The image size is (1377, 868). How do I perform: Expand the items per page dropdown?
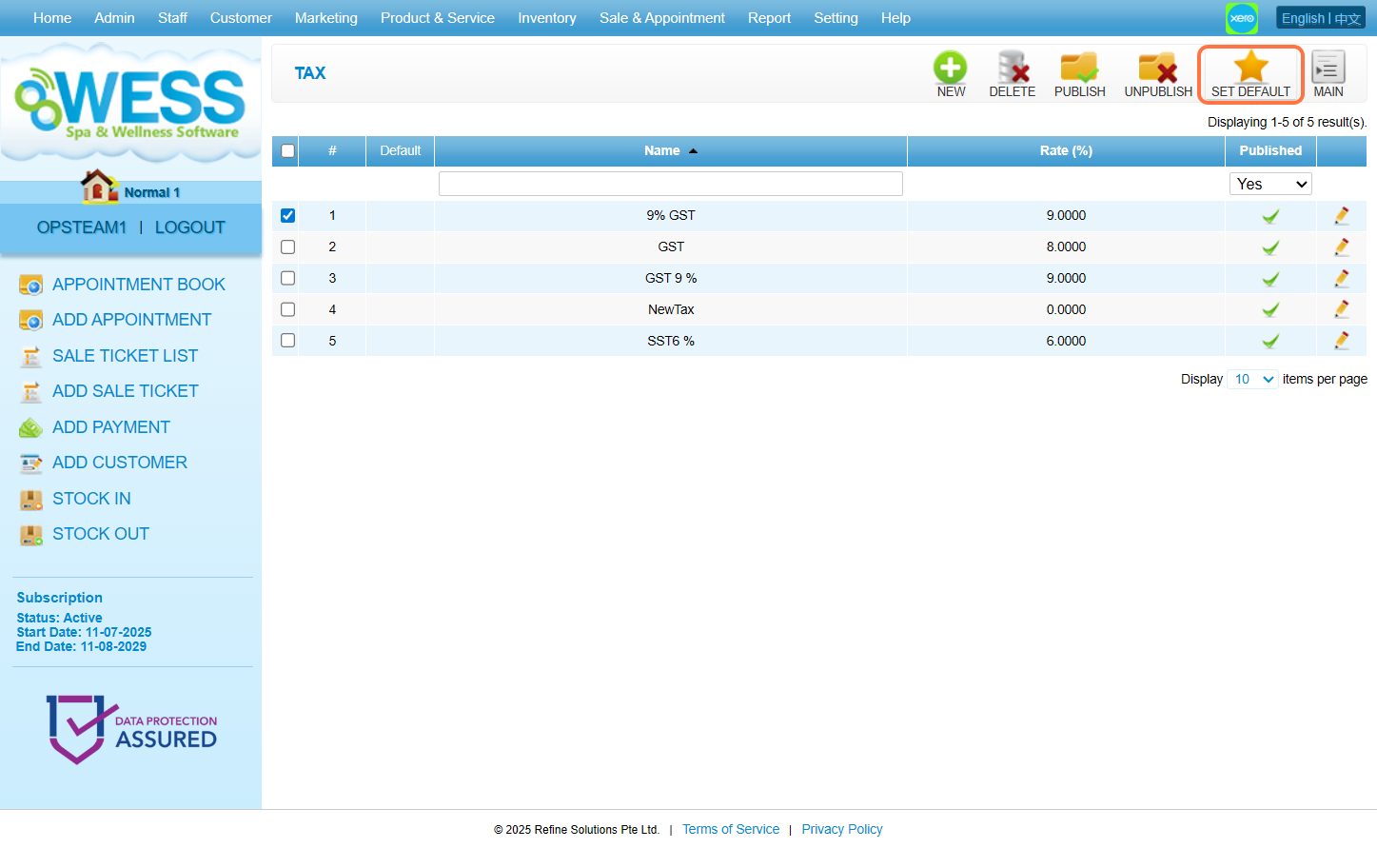coord(1252,379)
